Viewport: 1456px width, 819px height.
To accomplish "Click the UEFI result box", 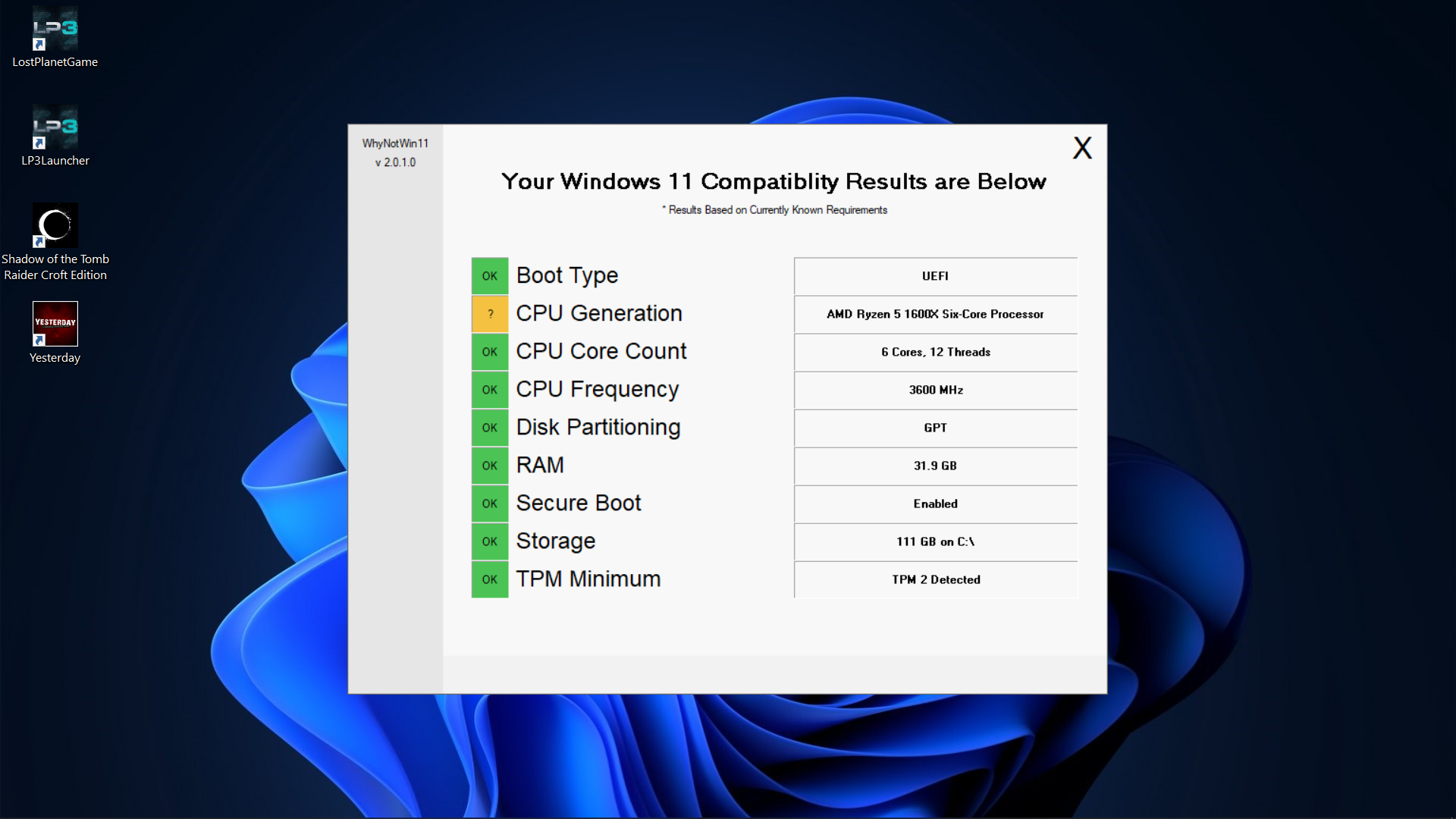I will tap(935, 276).
